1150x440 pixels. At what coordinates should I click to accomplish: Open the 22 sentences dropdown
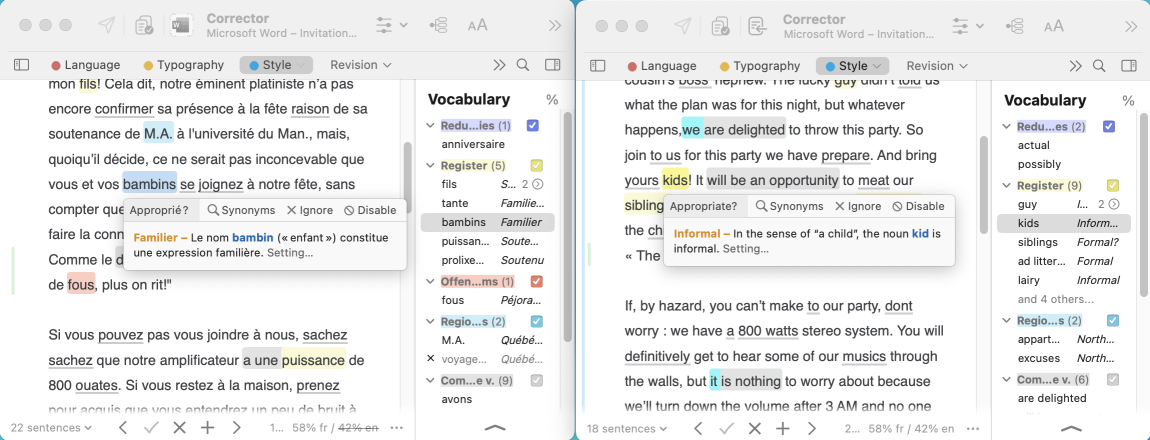pos(51,428)
